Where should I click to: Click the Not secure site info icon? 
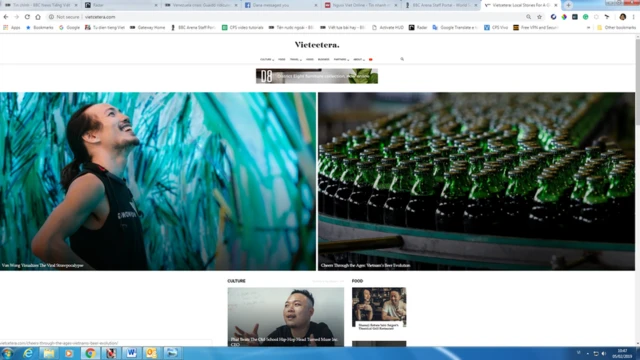coord(51,17)
